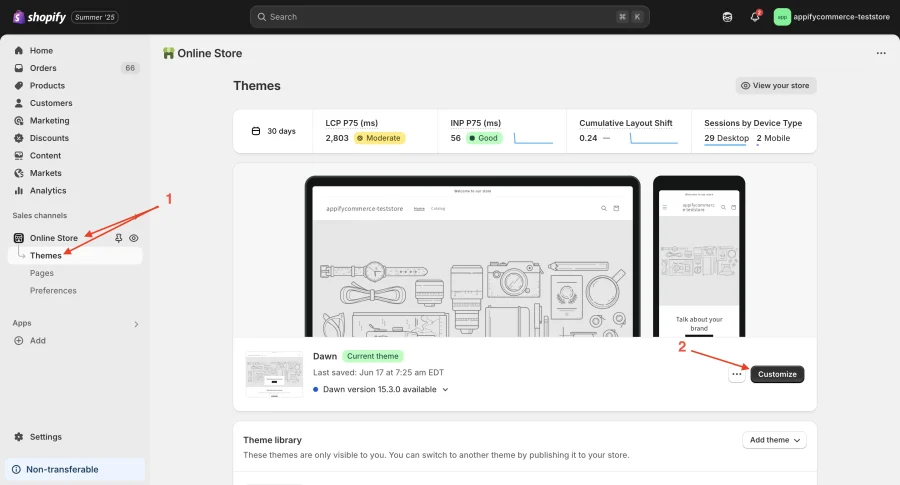The width and height of the screenshot is (900, 485).
Task: Open Dawn theme three-dot actions menu
Action: point(736,374)
